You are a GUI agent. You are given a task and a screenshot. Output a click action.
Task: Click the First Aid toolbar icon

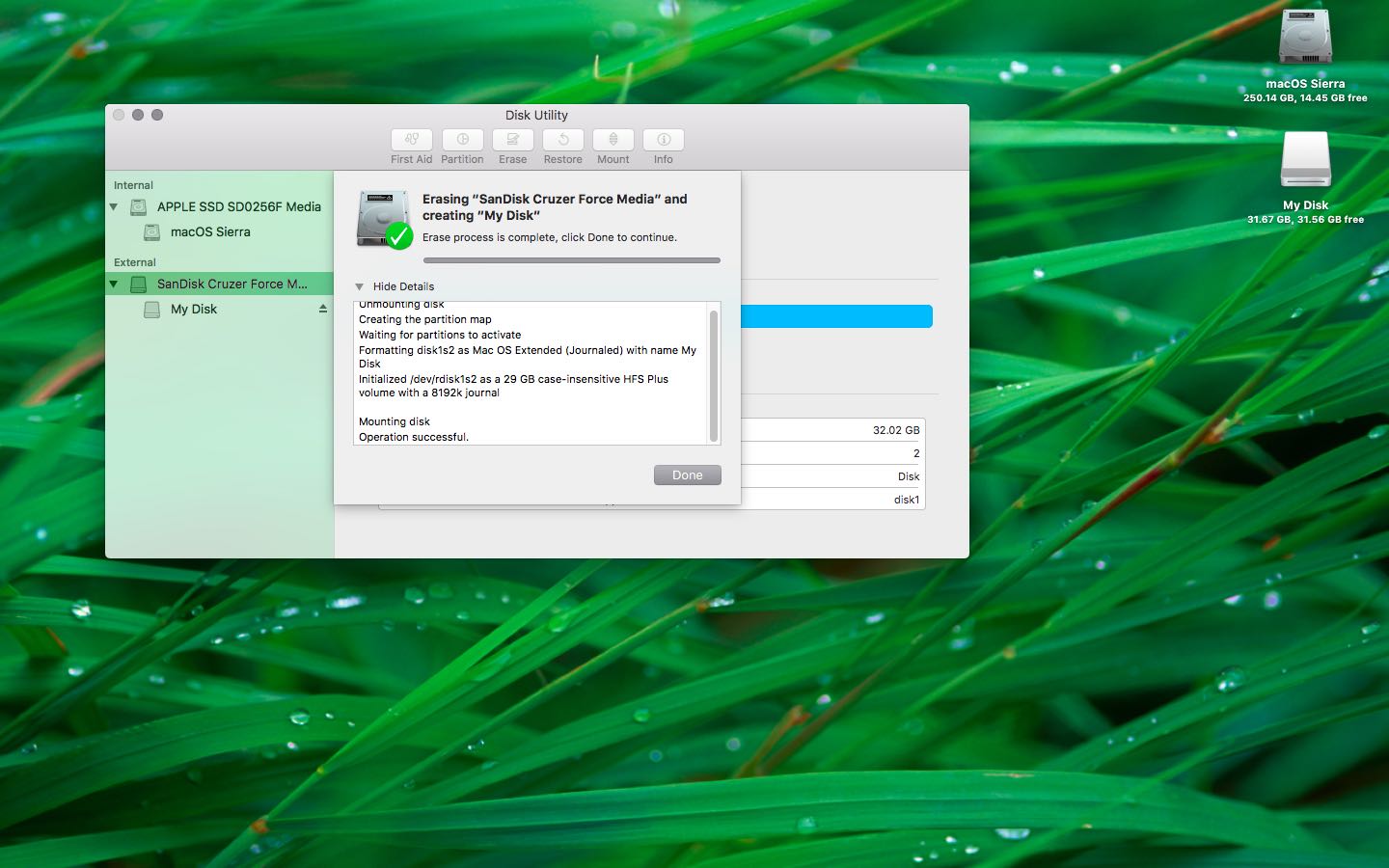(x=412, y=140)
